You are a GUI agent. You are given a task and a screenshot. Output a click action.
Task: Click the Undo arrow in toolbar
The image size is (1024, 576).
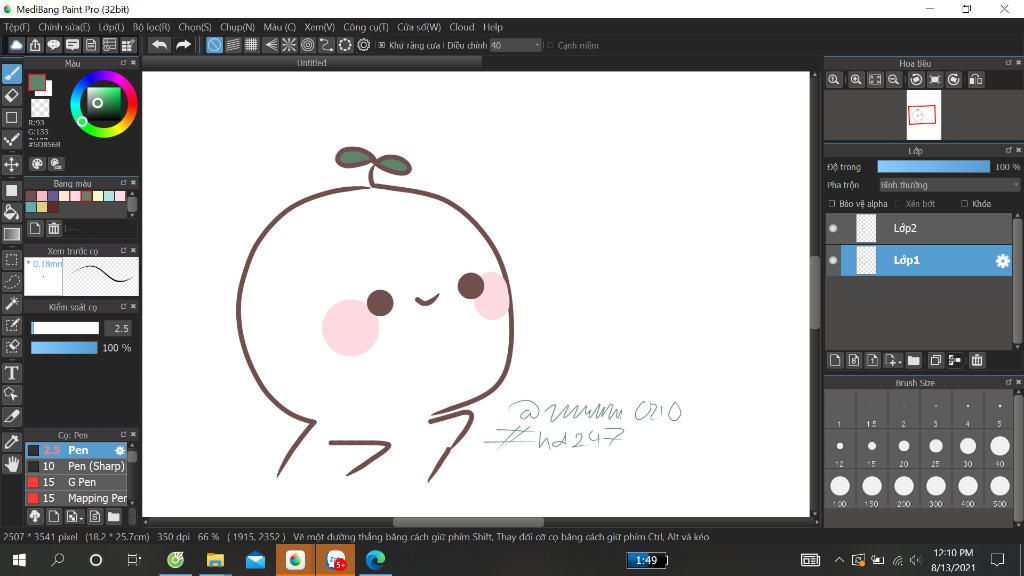tap(159, 44)
